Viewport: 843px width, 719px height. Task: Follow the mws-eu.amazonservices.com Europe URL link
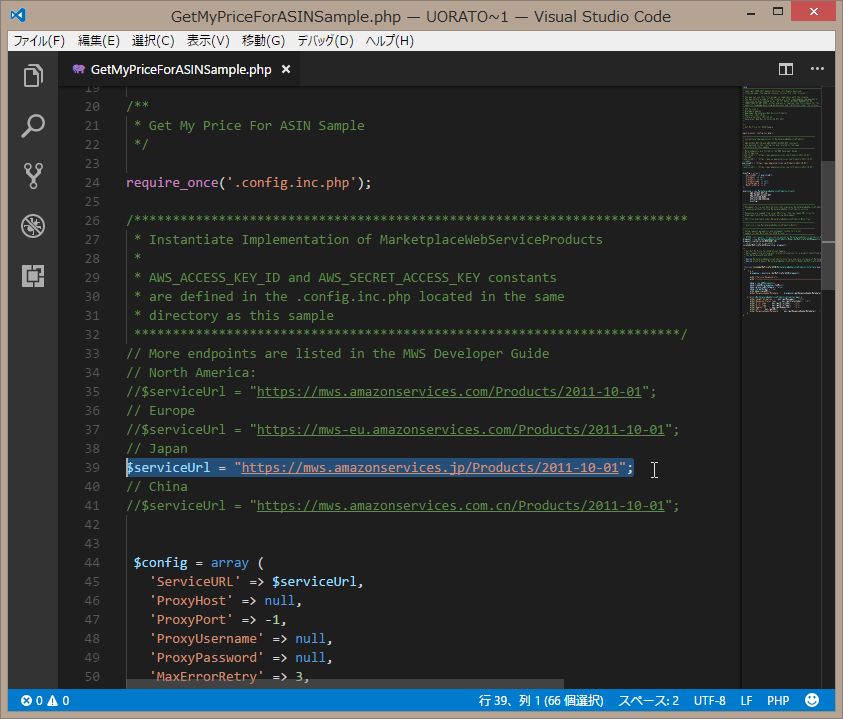[460, 430]
